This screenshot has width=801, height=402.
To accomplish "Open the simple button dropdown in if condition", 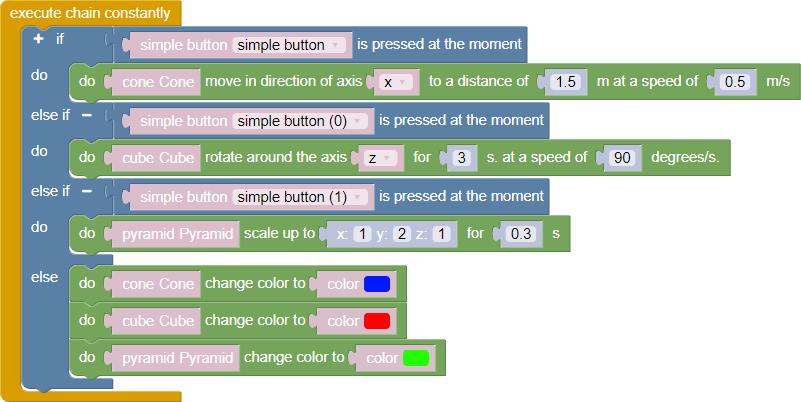I will (x=289, y=45).
